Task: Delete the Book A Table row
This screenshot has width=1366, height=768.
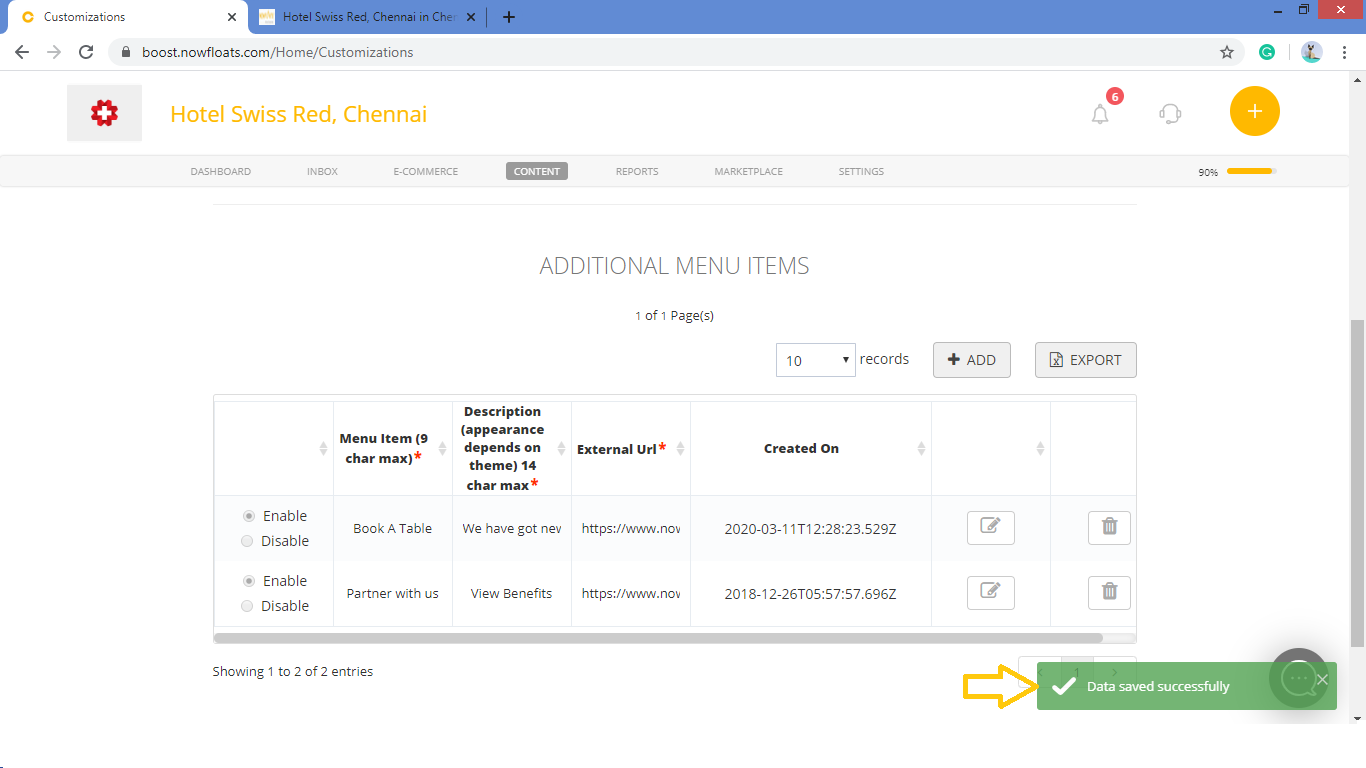Action: tap(1109, 528)
